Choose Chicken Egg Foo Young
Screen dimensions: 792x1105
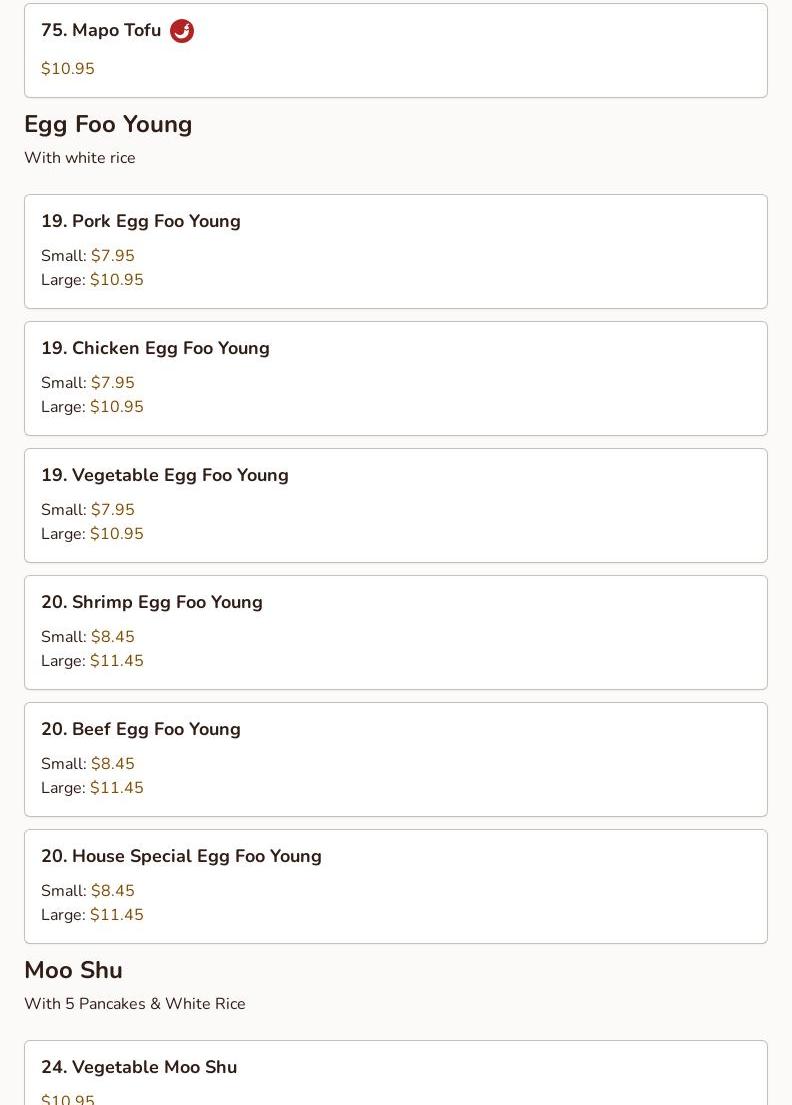click(x=395, y=378)
